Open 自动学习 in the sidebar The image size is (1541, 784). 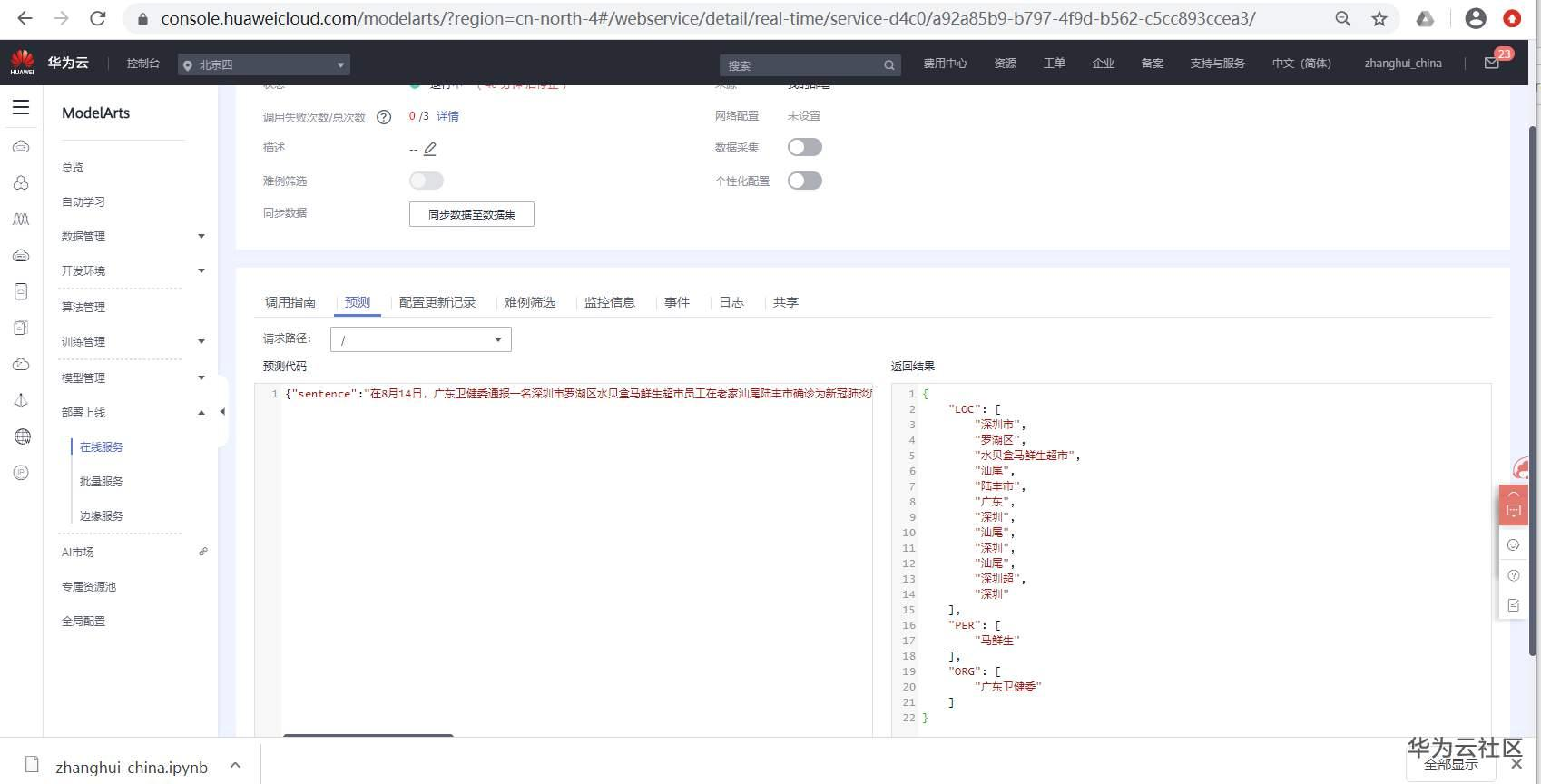(83, 201)
